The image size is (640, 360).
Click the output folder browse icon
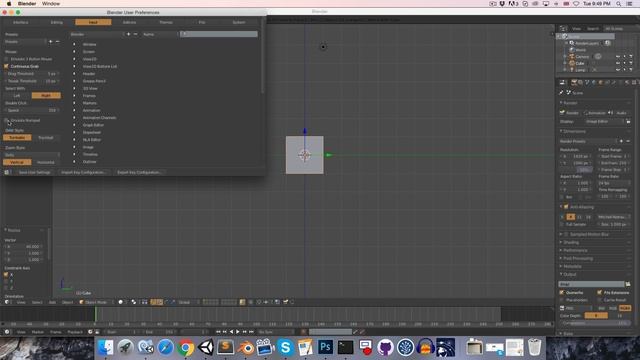click(x=628, y=284)
